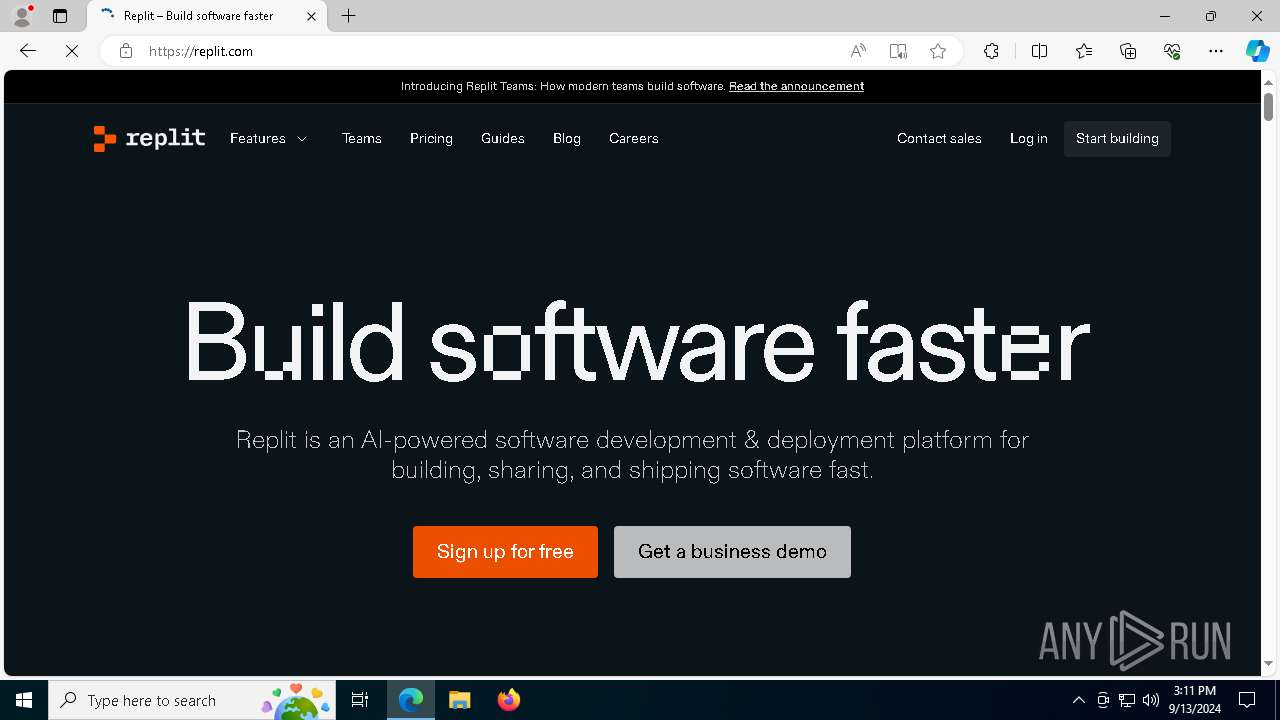The image size is (1280, 720).
Task: Open the tab actions menu icon
Action: click(60, 16)
